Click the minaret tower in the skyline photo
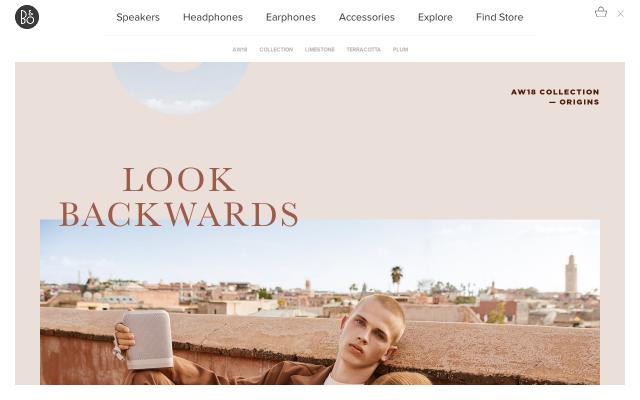Image resolution: width=640 pixels, height=400 pixels. pos(571,274)
